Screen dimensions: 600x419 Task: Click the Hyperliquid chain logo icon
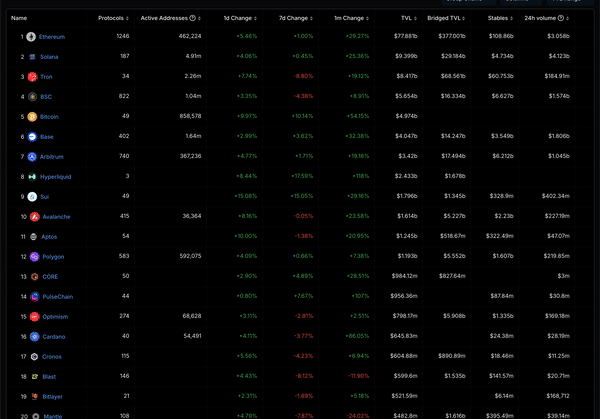(33, 177)
